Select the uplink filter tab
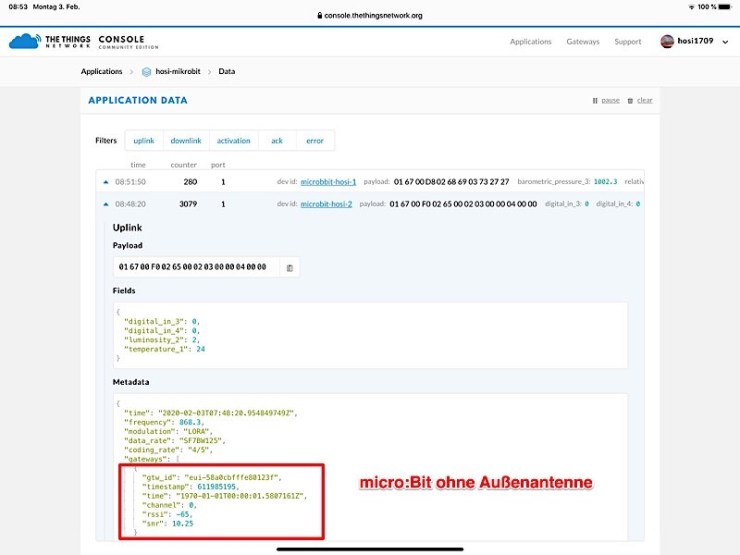Viewport: 740px width, 555px height. [x=144, y=141]
